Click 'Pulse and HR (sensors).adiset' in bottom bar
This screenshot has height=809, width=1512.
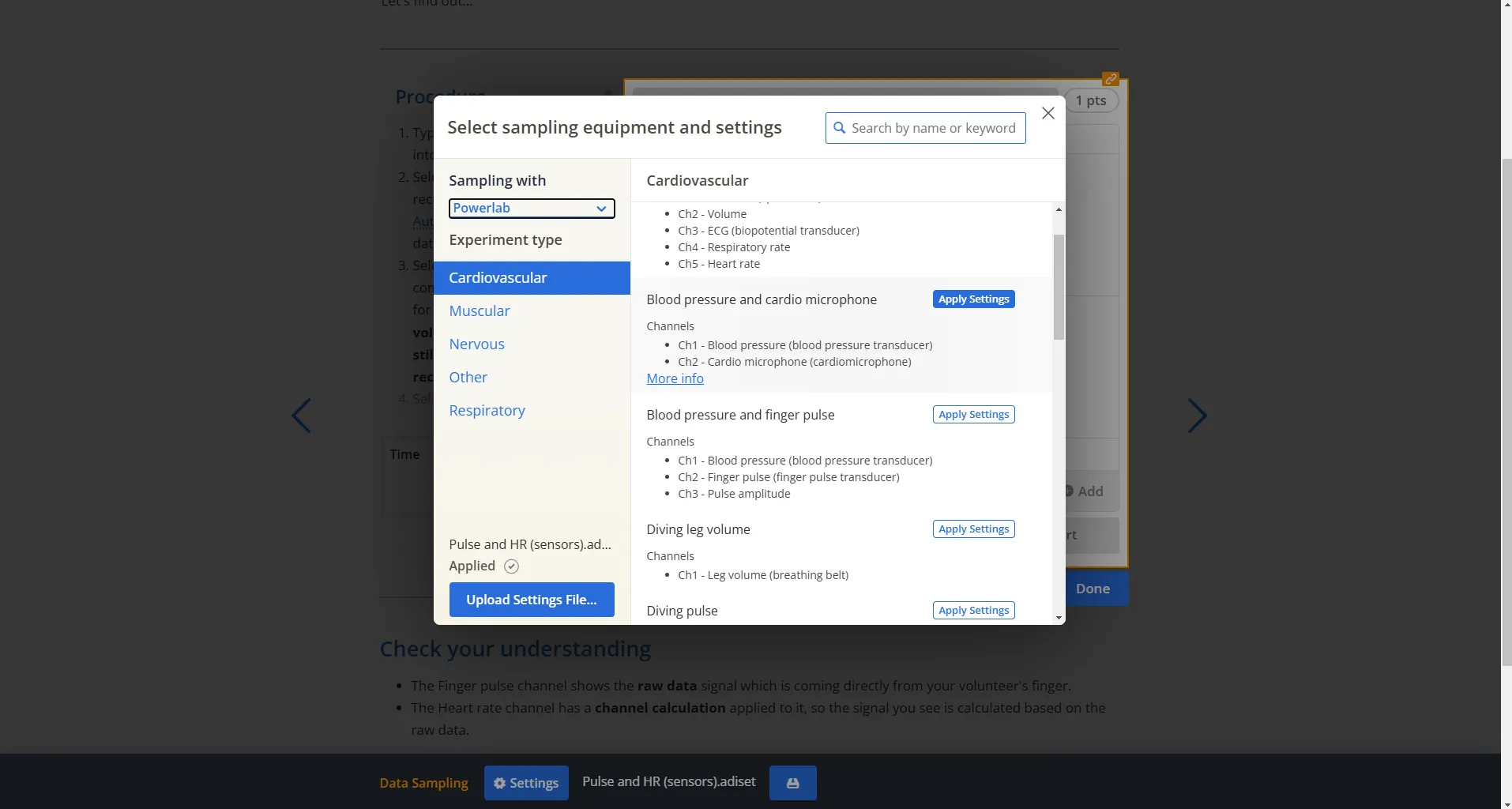tap(668, 781)
